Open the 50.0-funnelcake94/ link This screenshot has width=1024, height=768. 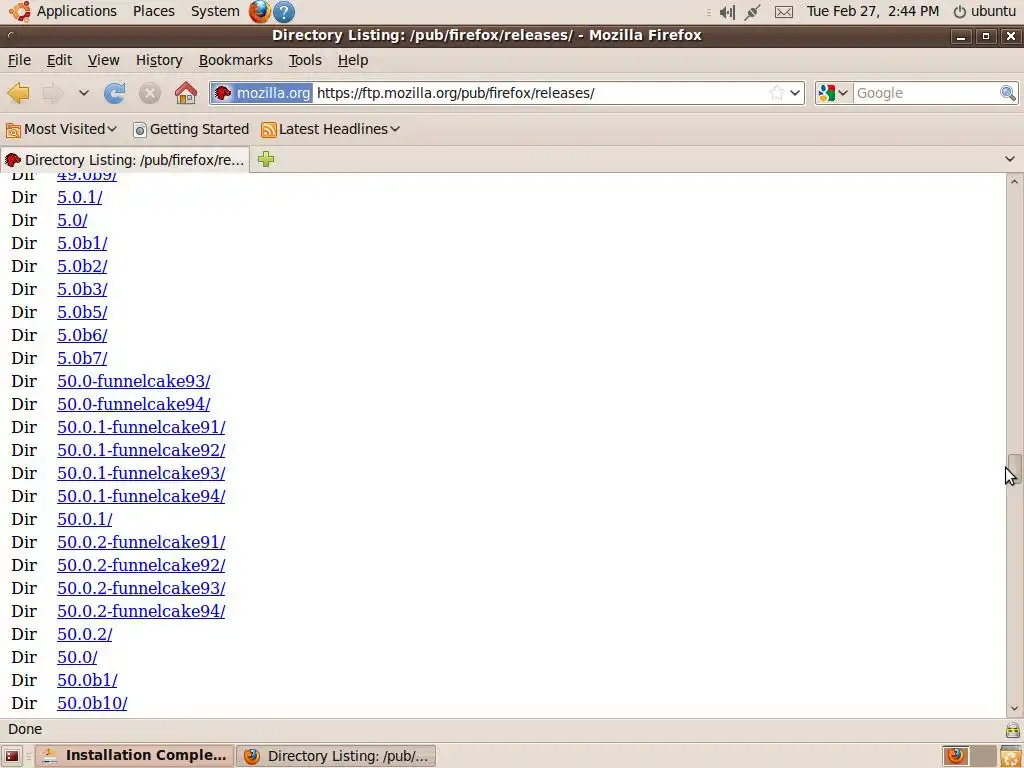134,404
